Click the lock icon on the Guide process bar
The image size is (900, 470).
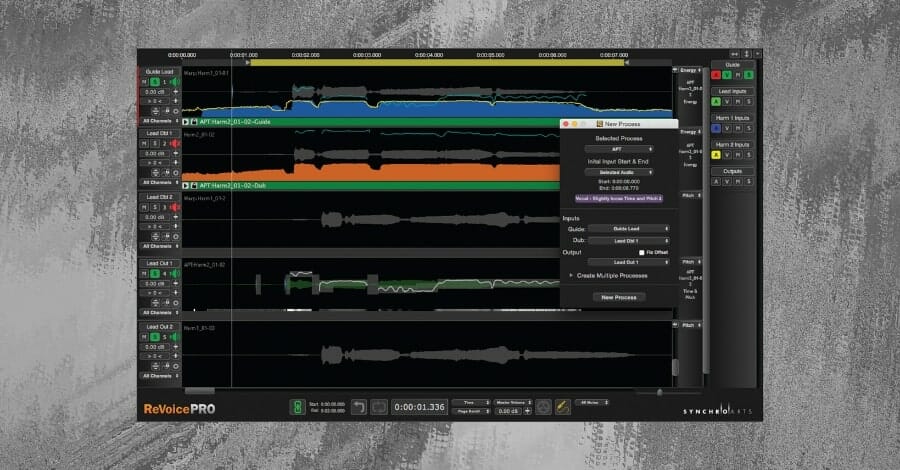tap(194, 122)
